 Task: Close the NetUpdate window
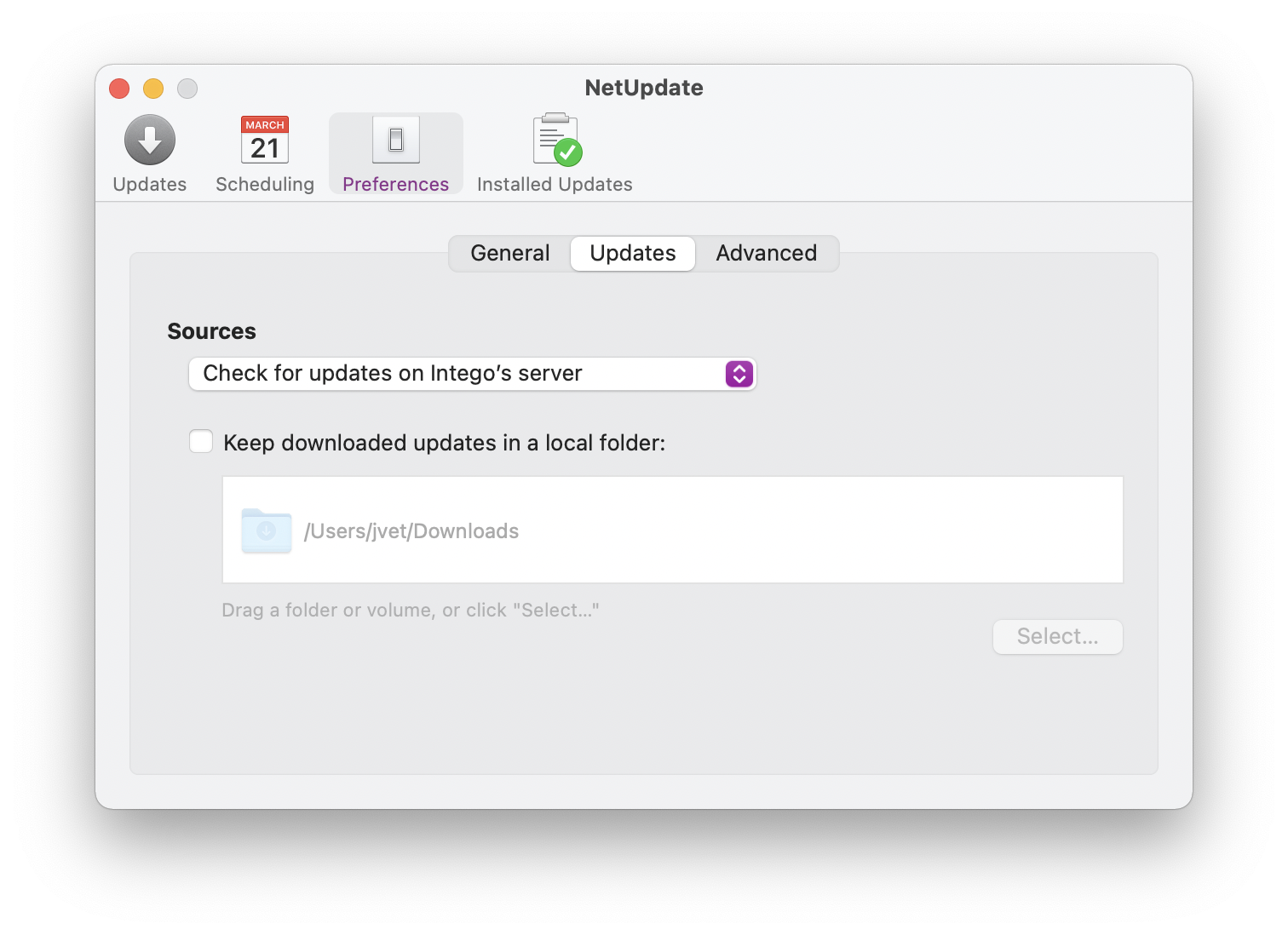click(119, 89)
